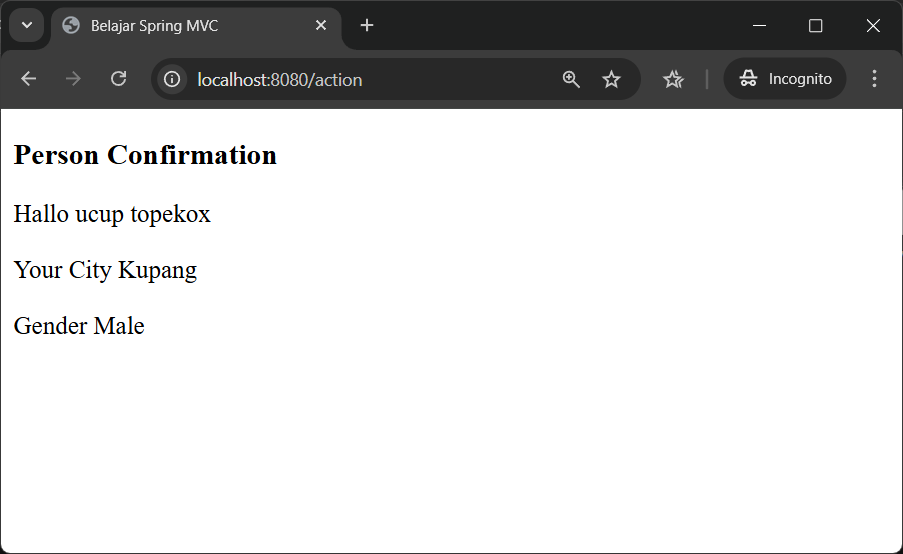Open the Chrome three-dot menu
The height and width of the screenshot is (554, 903).
[x=874, y=79]
